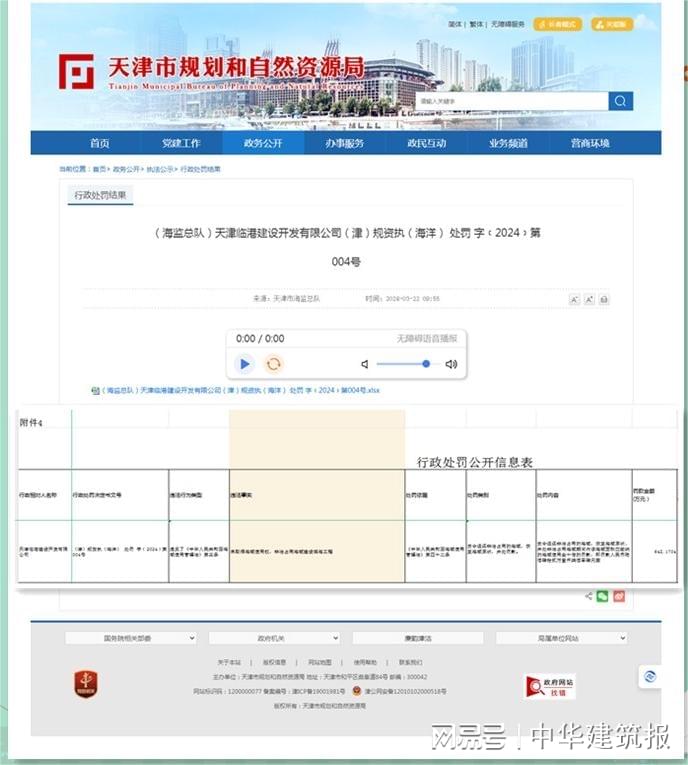Click the 津公网安备 record number link

coord(405,691)
